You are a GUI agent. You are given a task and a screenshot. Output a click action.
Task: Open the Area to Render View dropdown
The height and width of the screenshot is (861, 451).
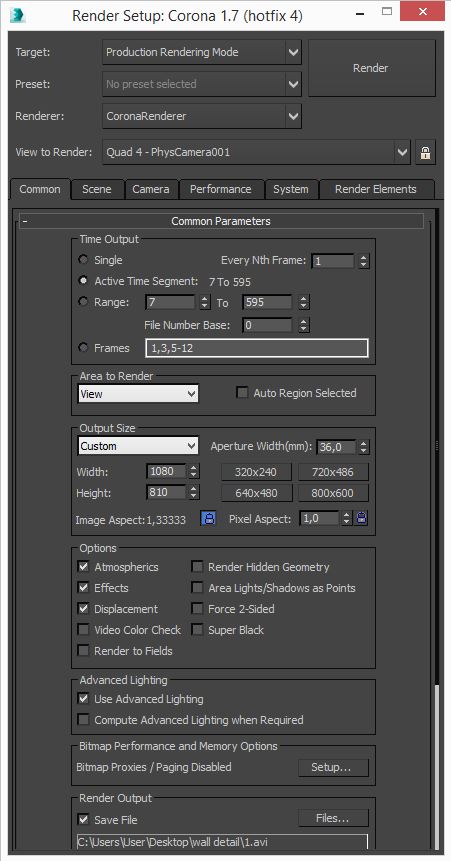(138, 394)
